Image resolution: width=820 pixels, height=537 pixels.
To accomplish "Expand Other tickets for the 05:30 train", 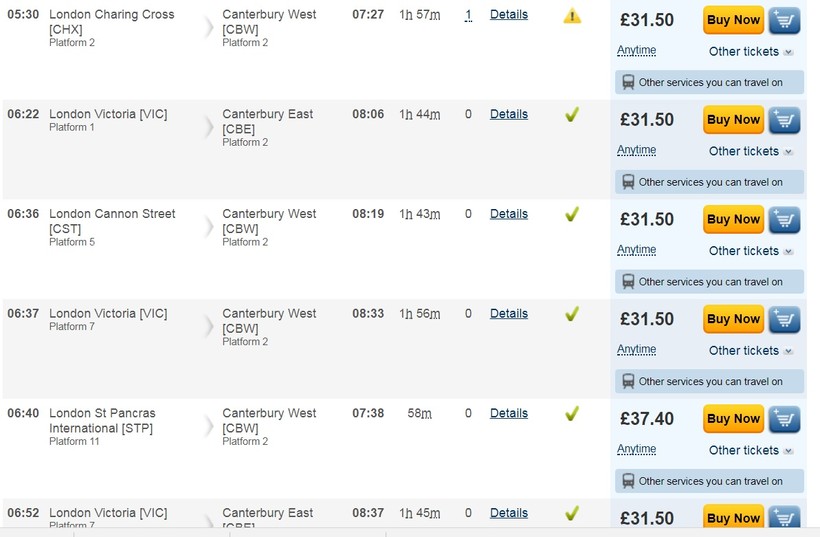I will click(751, 52).
